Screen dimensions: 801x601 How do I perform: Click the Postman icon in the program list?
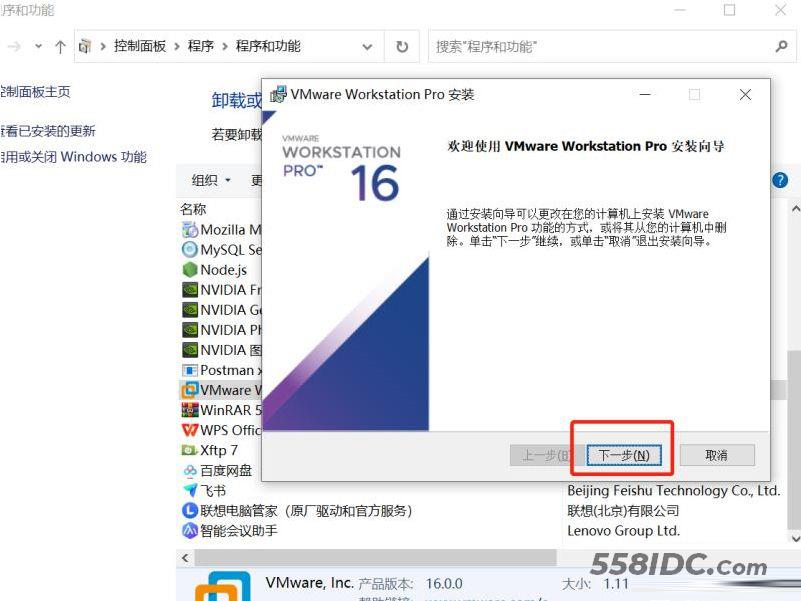(190, 370)
